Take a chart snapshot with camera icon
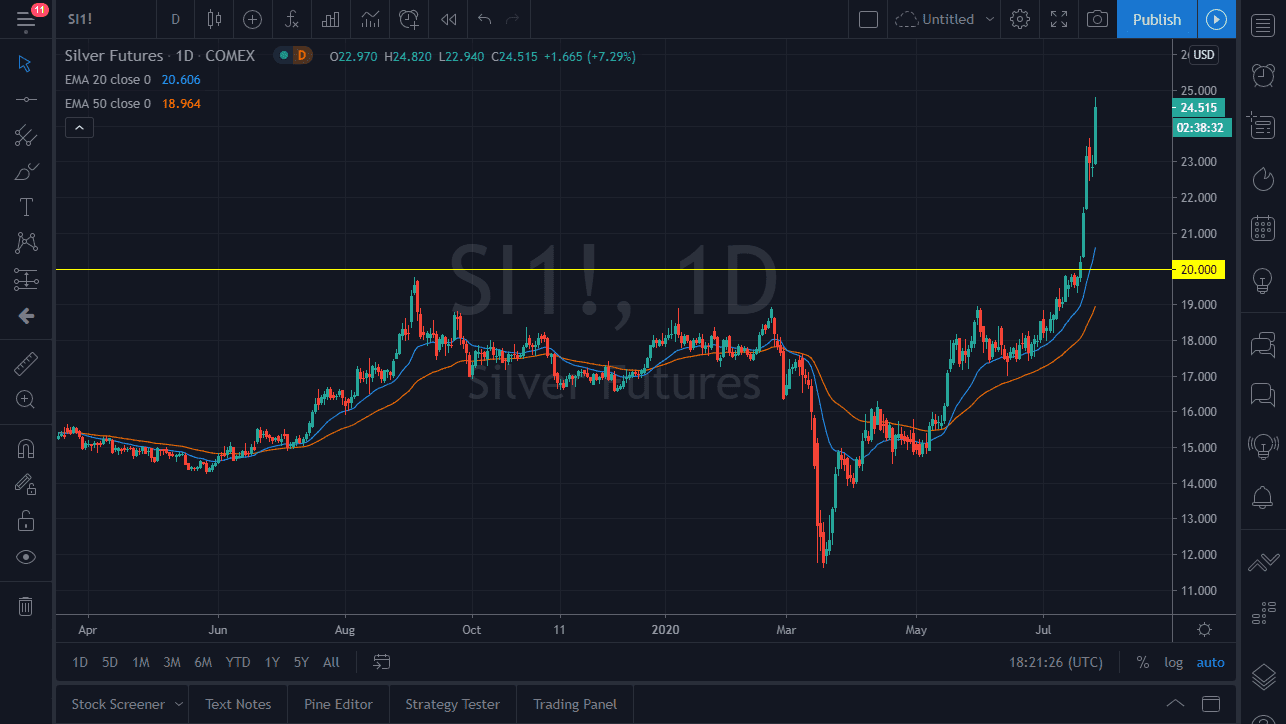 [1097, 19]
